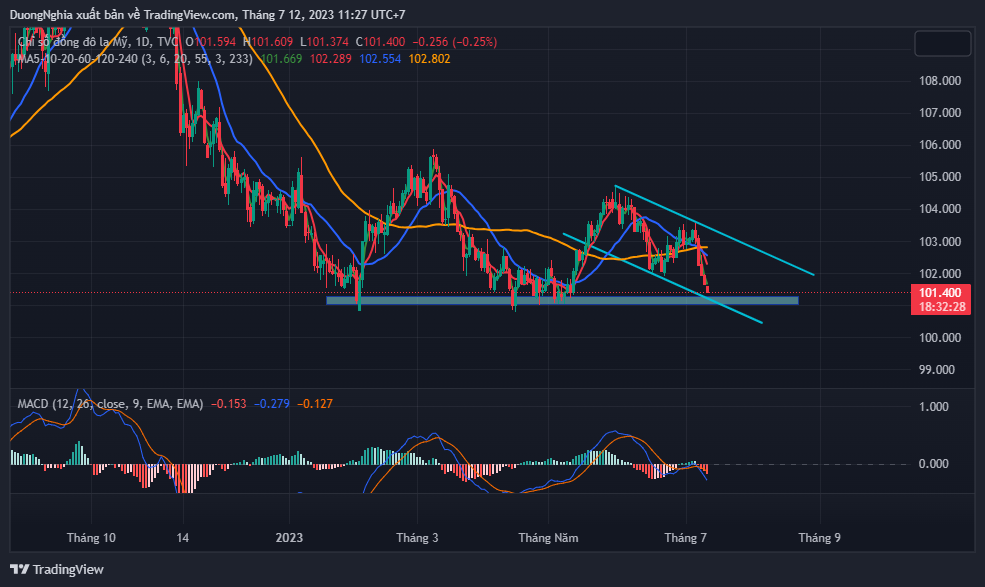Click the '2023' time axis label

tap(290, 538)
